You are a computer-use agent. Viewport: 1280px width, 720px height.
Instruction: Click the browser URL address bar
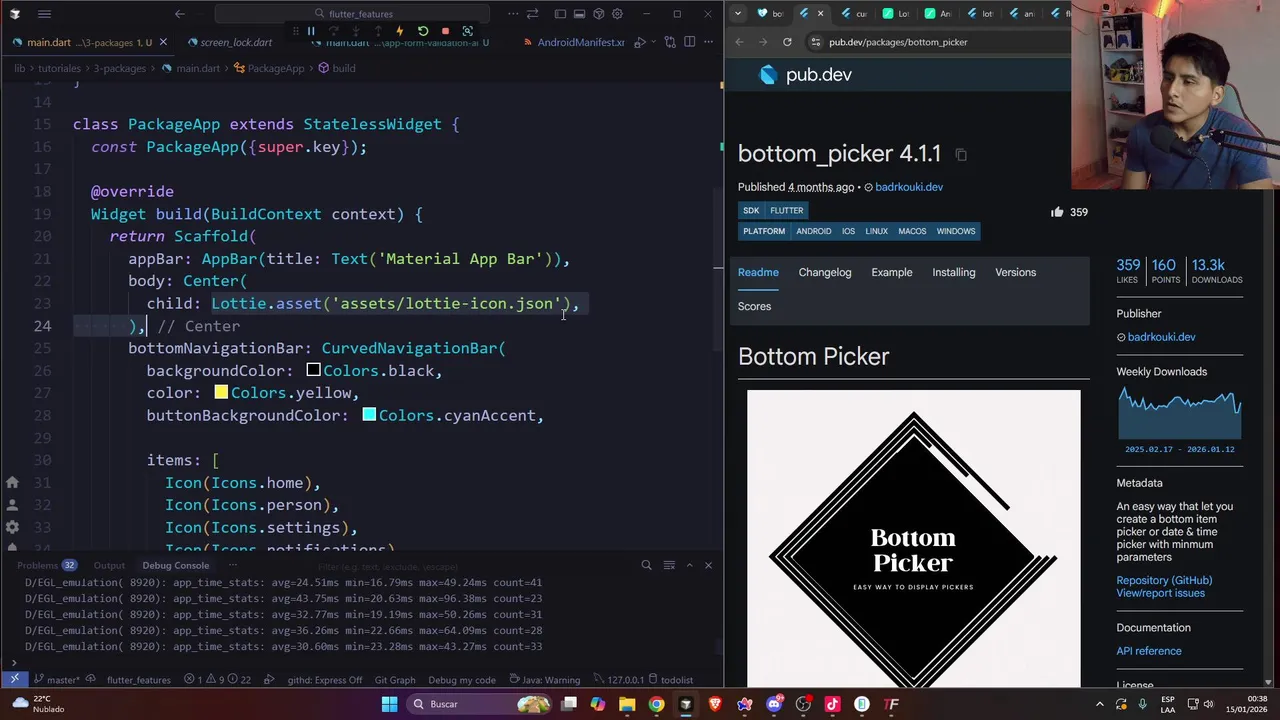point(940,42)
